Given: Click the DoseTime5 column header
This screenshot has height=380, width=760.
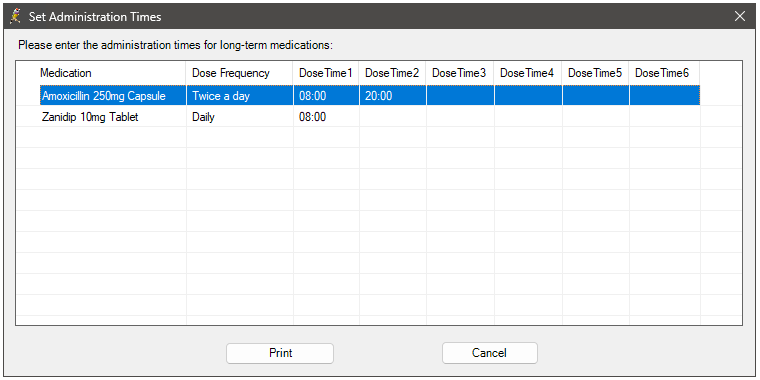Looking at the screenshot, I should (595, 73).
